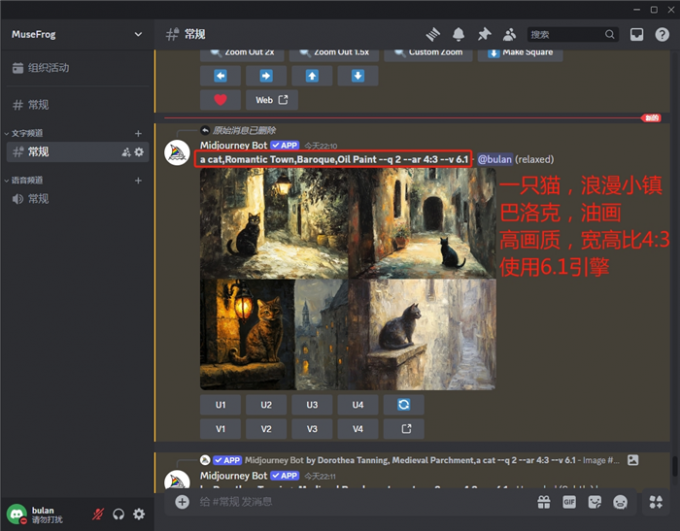
Task: Create variation with V3 button
Action: tap(312, 429)
